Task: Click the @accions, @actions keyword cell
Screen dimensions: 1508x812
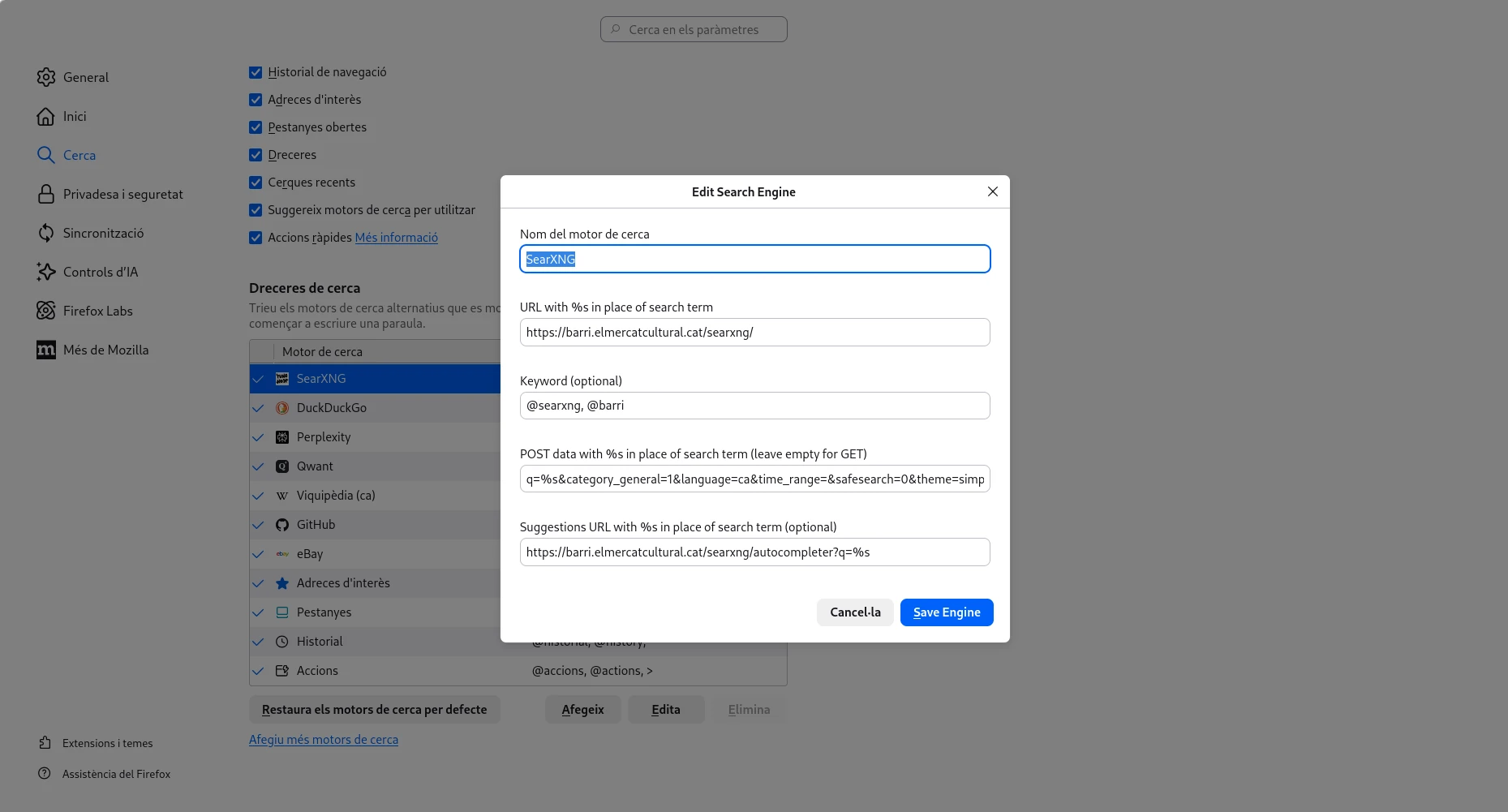Action: coord(592,671)
